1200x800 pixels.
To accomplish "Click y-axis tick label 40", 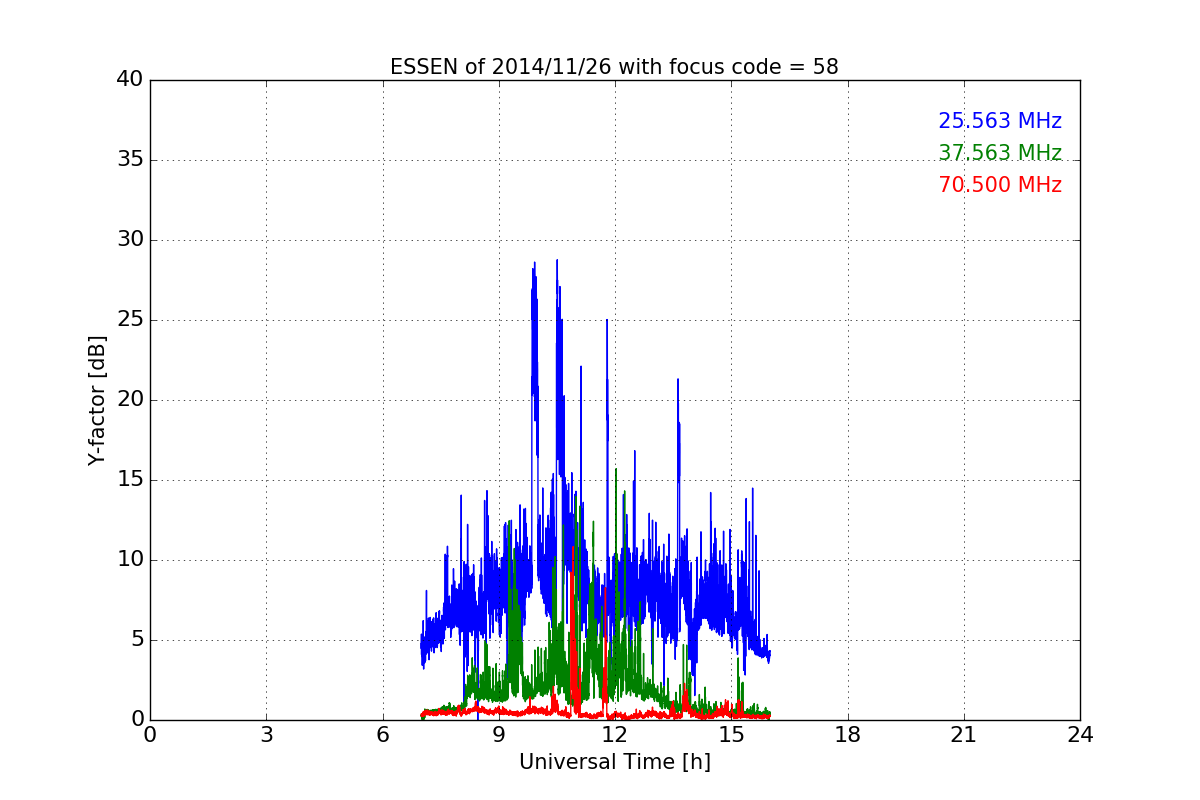I will tap(129, 80).
